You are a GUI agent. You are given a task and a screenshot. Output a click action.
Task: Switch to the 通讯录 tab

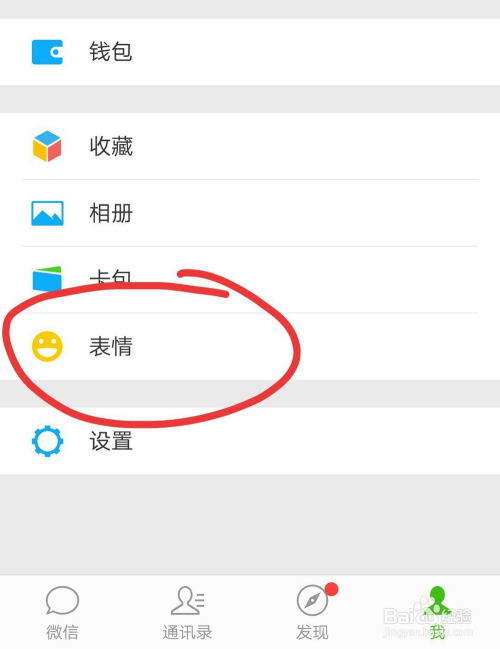point(188,612)
